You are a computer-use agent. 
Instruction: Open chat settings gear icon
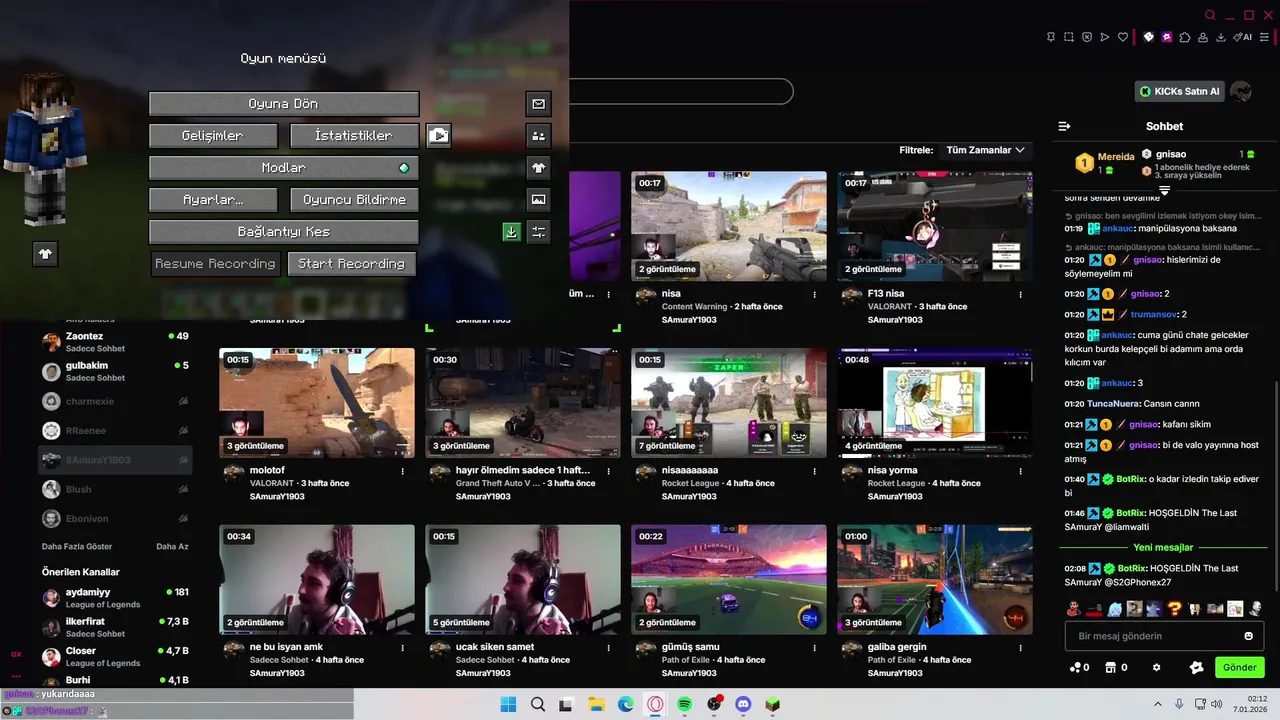pyautogui.click(x=1157, y=667)
